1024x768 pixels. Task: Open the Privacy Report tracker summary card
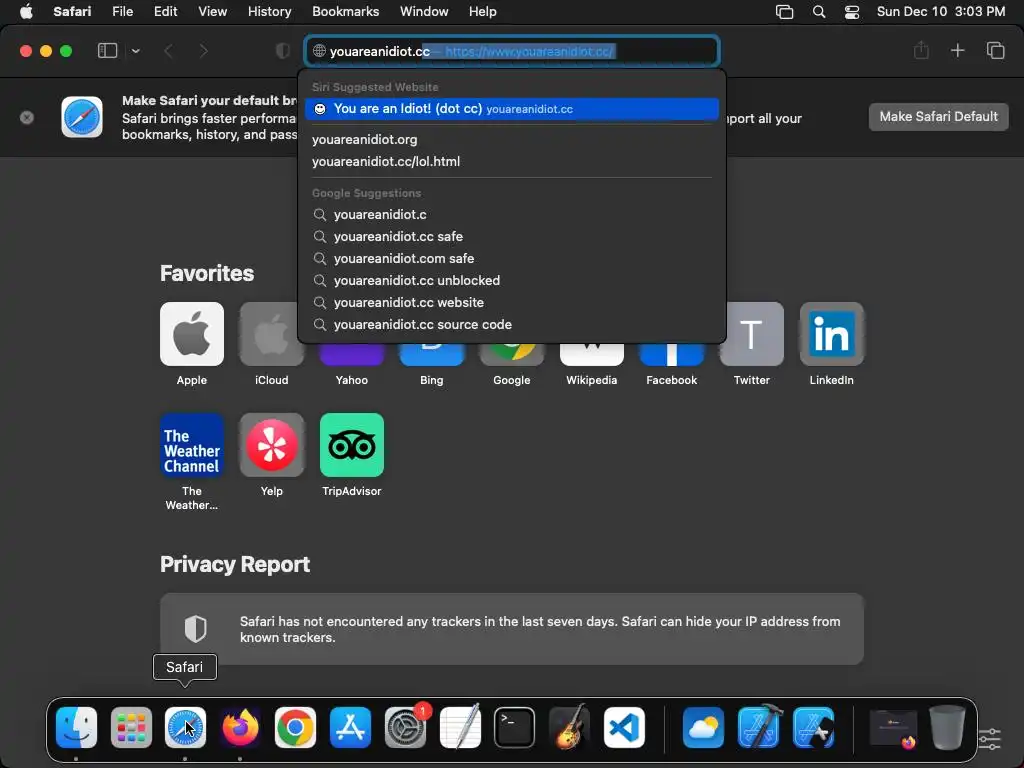coord(512,629)
